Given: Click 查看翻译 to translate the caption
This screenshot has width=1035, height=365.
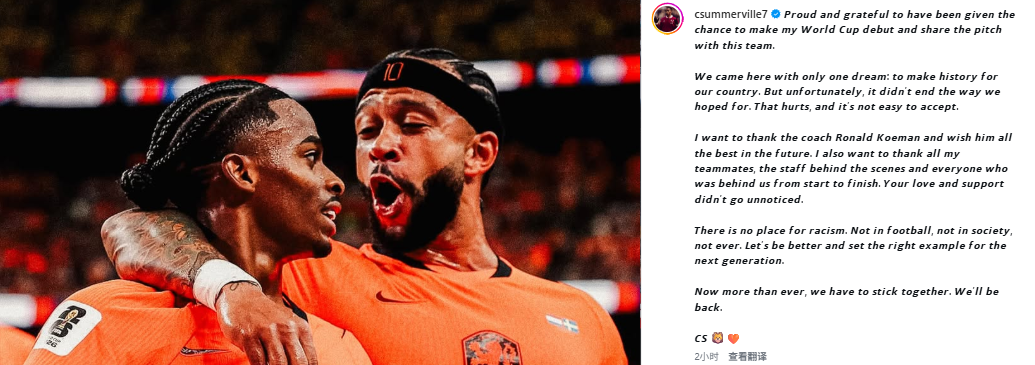Looking at the screenshot, I should [747, 356].
